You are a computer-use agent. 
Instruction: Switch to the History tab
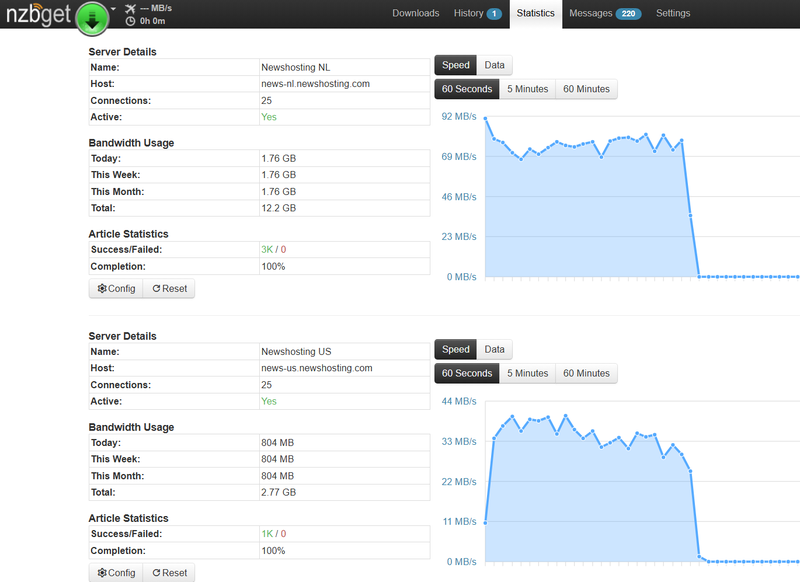coord(468,13)
